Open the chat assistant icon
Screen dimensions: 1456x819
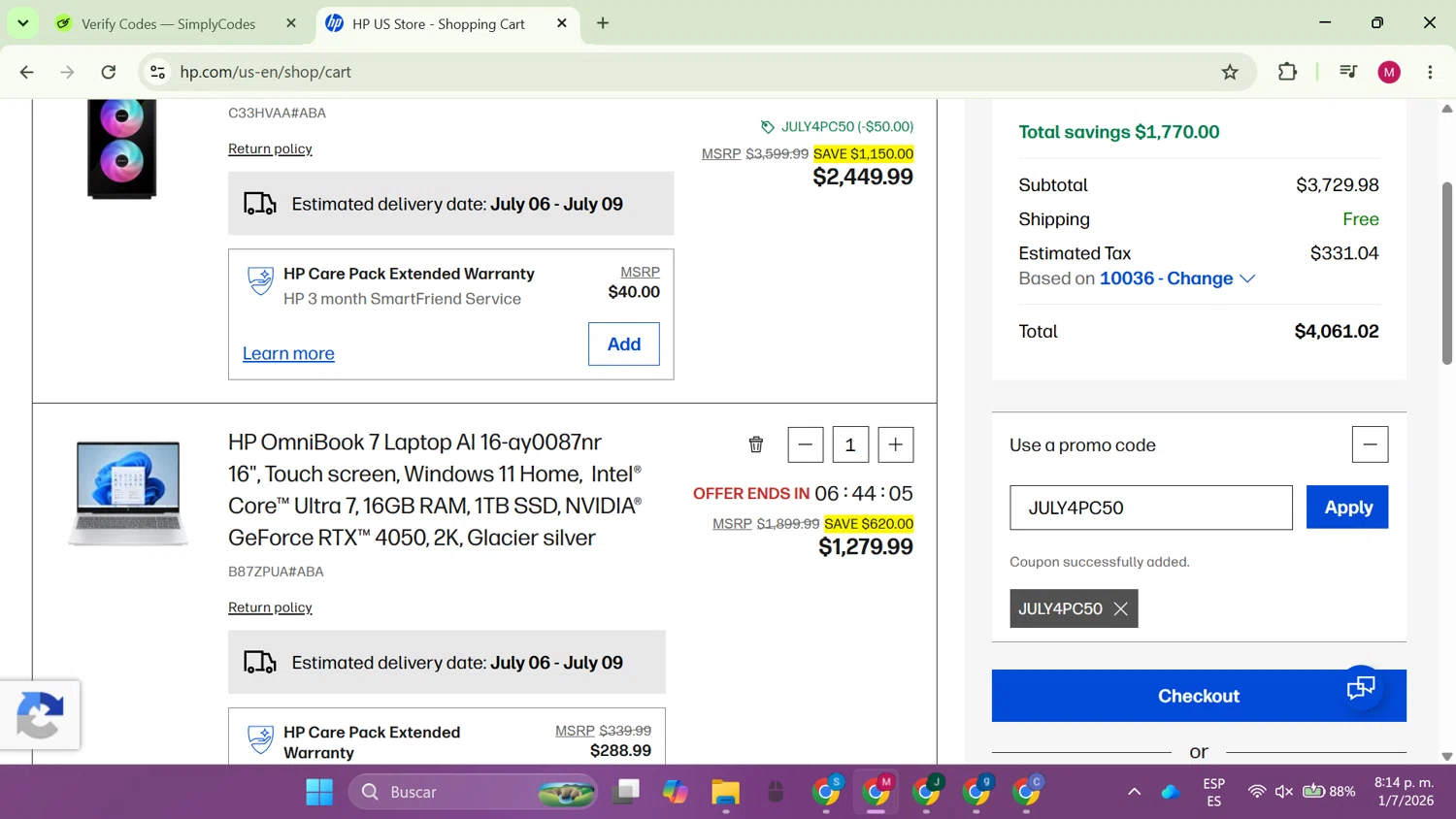tap(1361, 688)
